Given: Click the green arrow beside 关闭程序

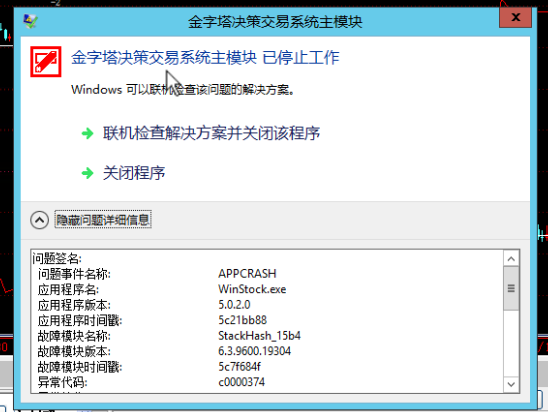Looking at the screenshot, I should point(87,173).
